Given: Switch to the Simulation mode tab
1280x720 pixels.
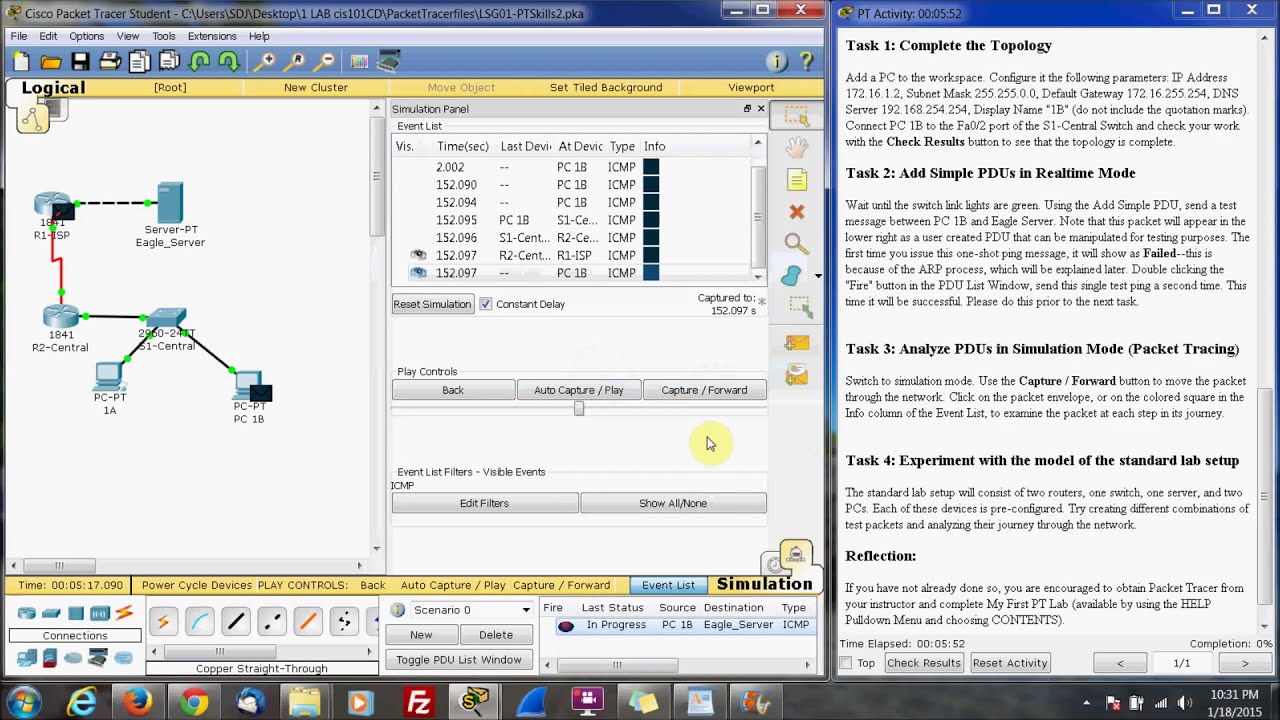Looking at the screenshot, I should pos(764,584).
